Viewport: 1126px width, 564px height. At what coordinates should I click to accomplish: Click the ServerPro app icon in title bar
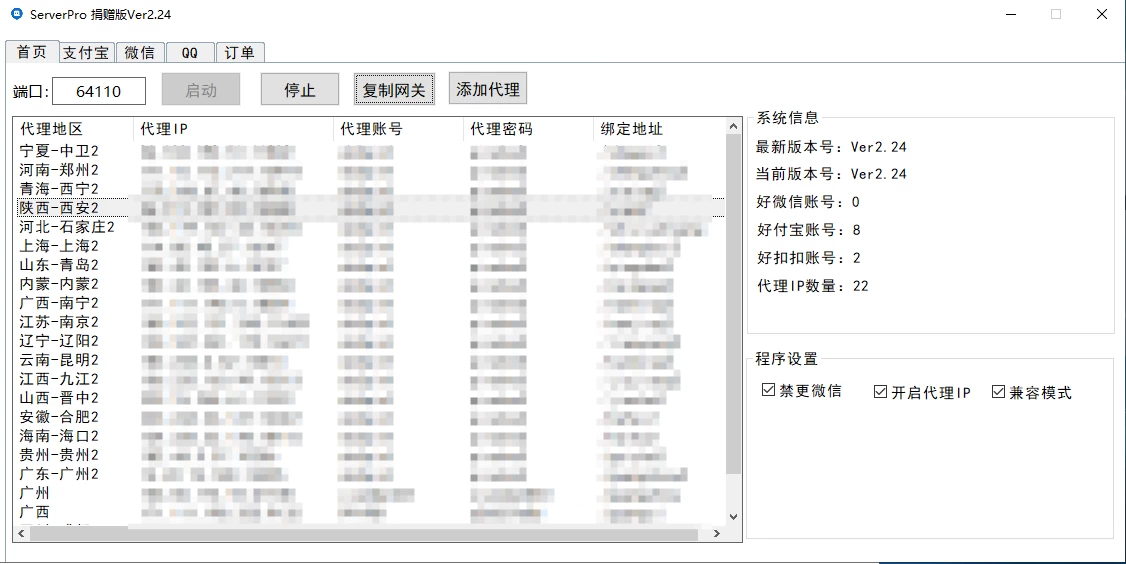tap(16, 14)
